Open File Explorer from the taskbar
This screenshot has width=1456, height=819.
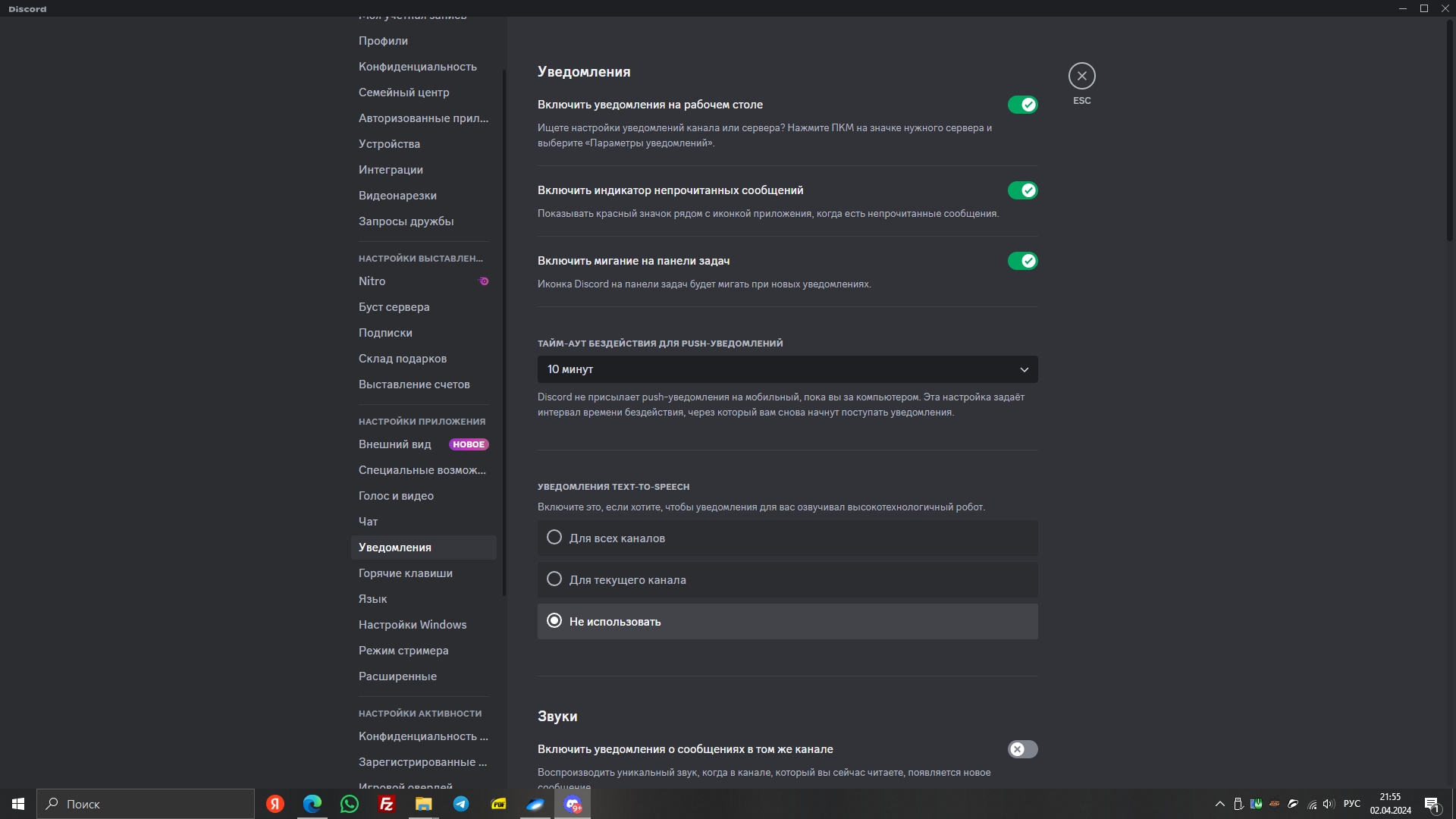tap(423, 804)
